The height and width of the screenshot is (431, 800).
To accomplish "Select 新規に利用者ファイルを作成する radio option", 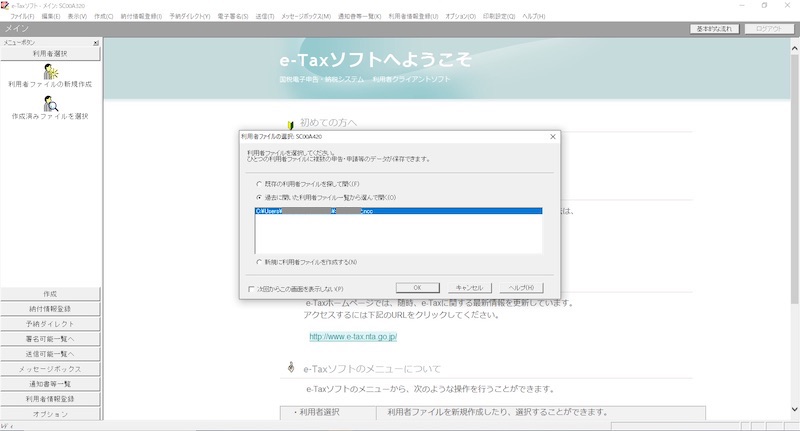I will tap(259, 262).
